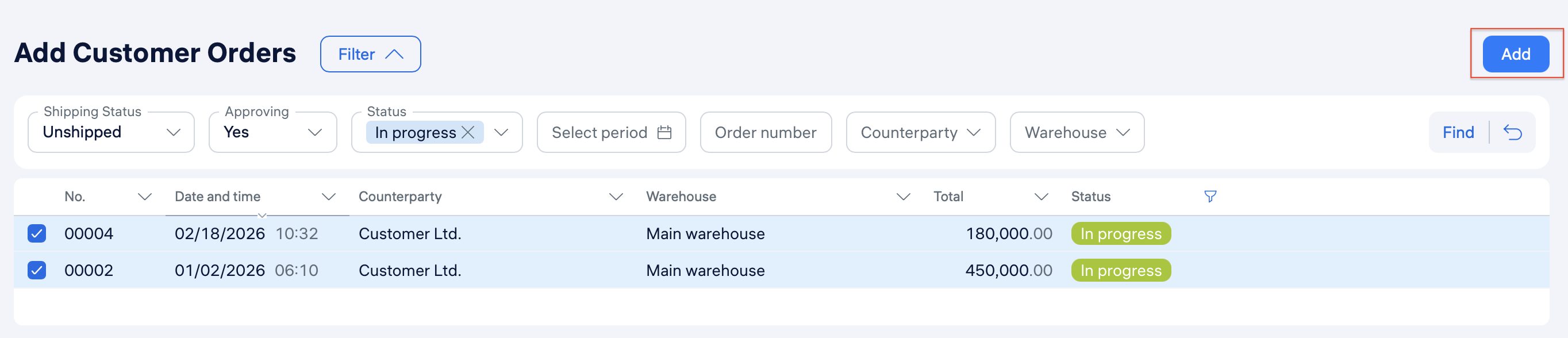
Task: Click the Warehouse column header chevron
Action: 904,197
